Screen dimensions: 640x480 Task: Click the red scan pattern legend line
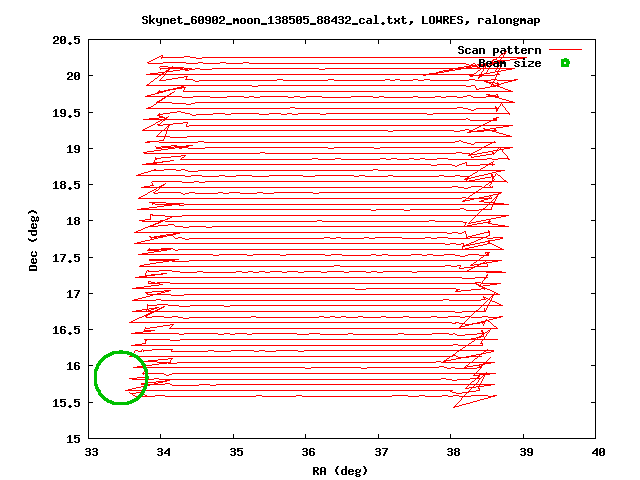click(x=565, y=49)
